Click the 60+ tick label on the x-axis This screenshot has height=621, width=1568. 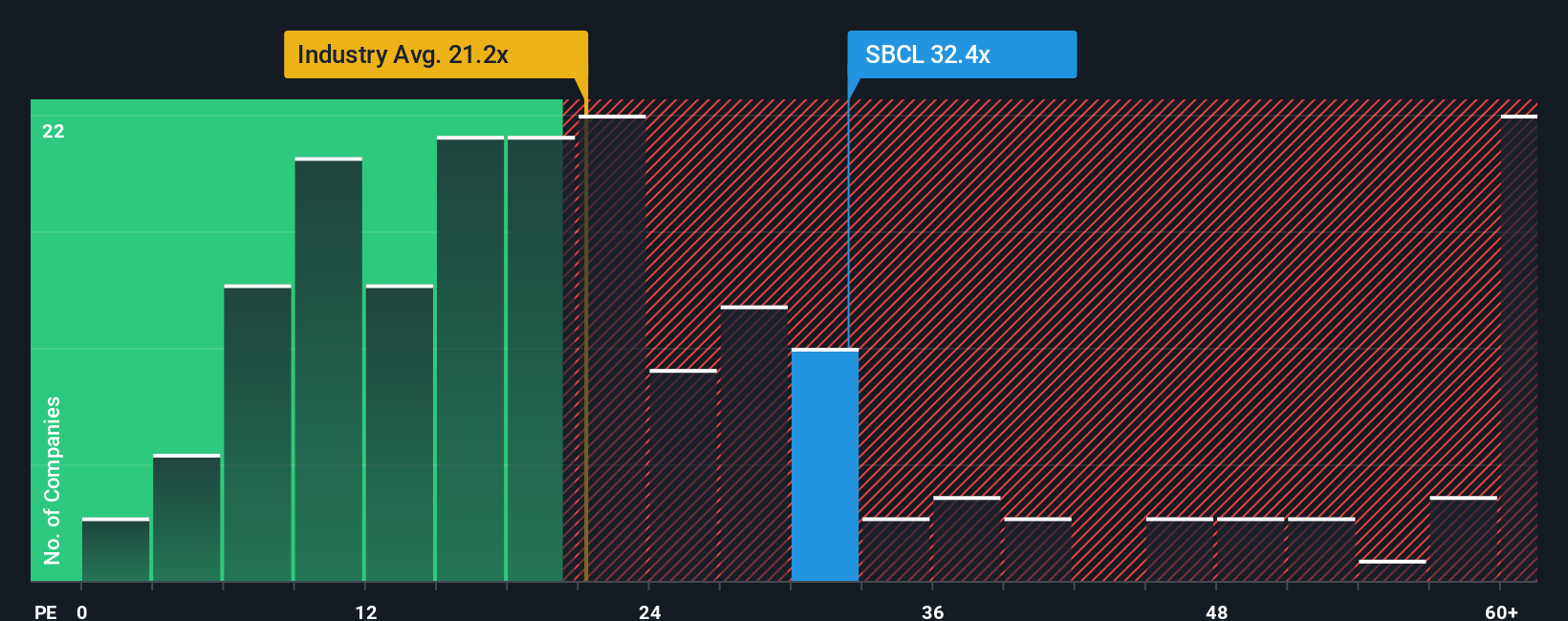1502,611
